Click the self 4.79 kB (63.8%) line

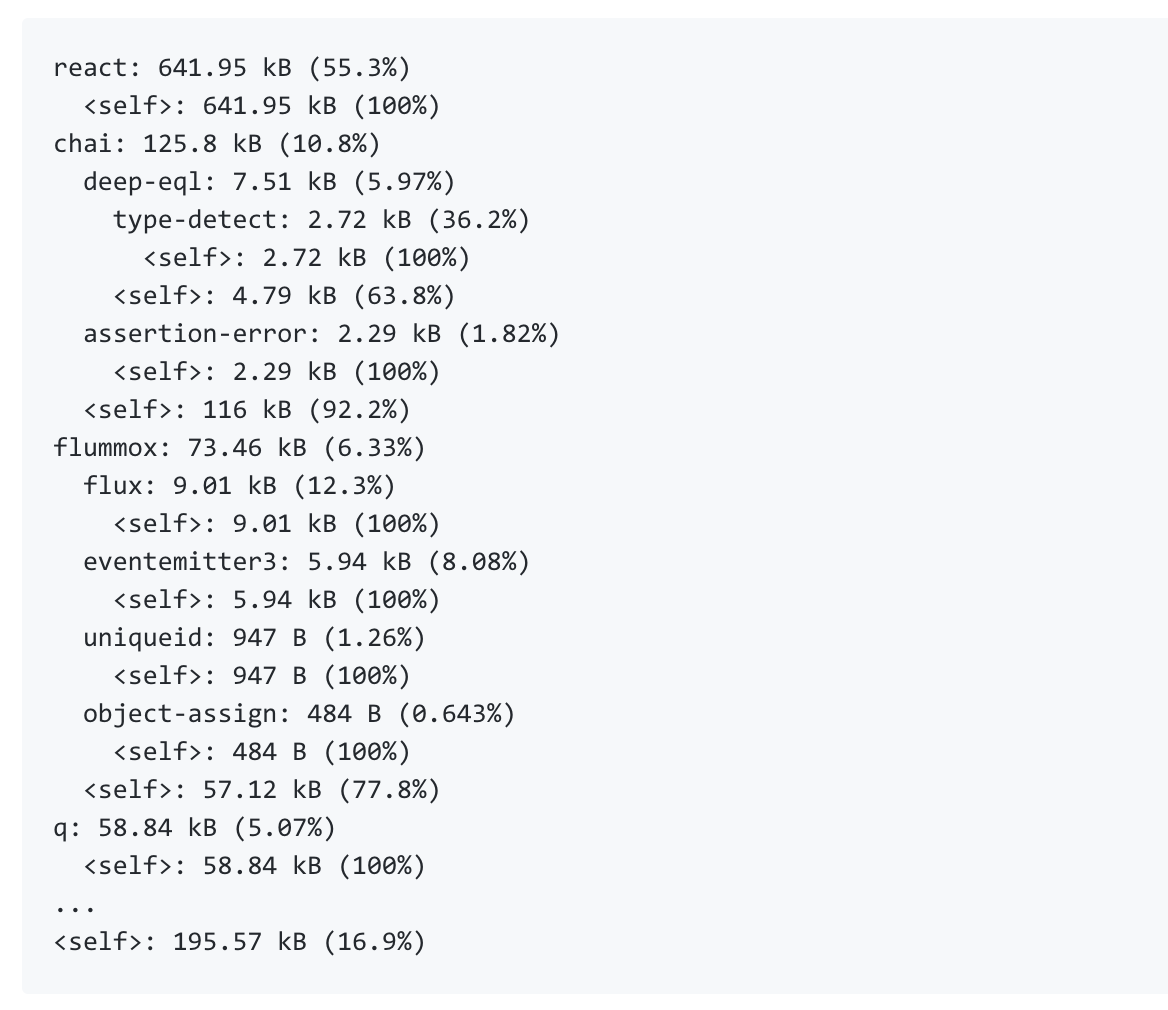click(x=284, y=296)
